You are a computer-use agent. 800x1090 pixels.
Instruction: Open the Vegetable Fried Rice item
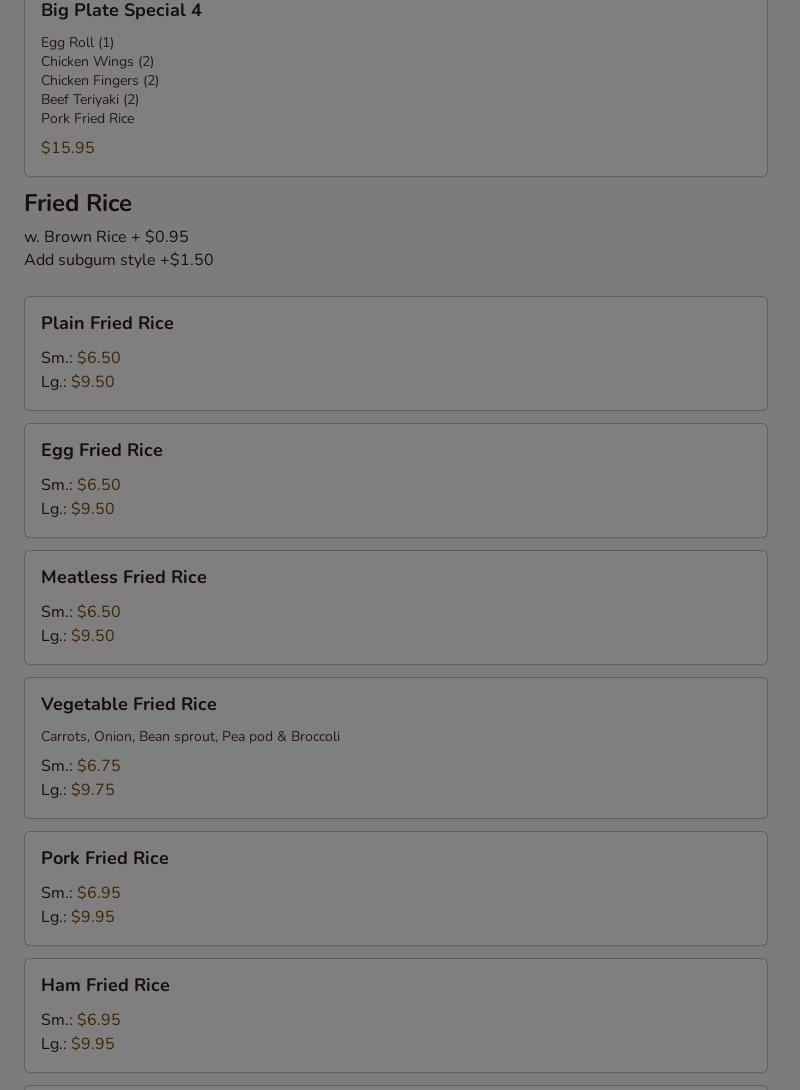[129, 704]
